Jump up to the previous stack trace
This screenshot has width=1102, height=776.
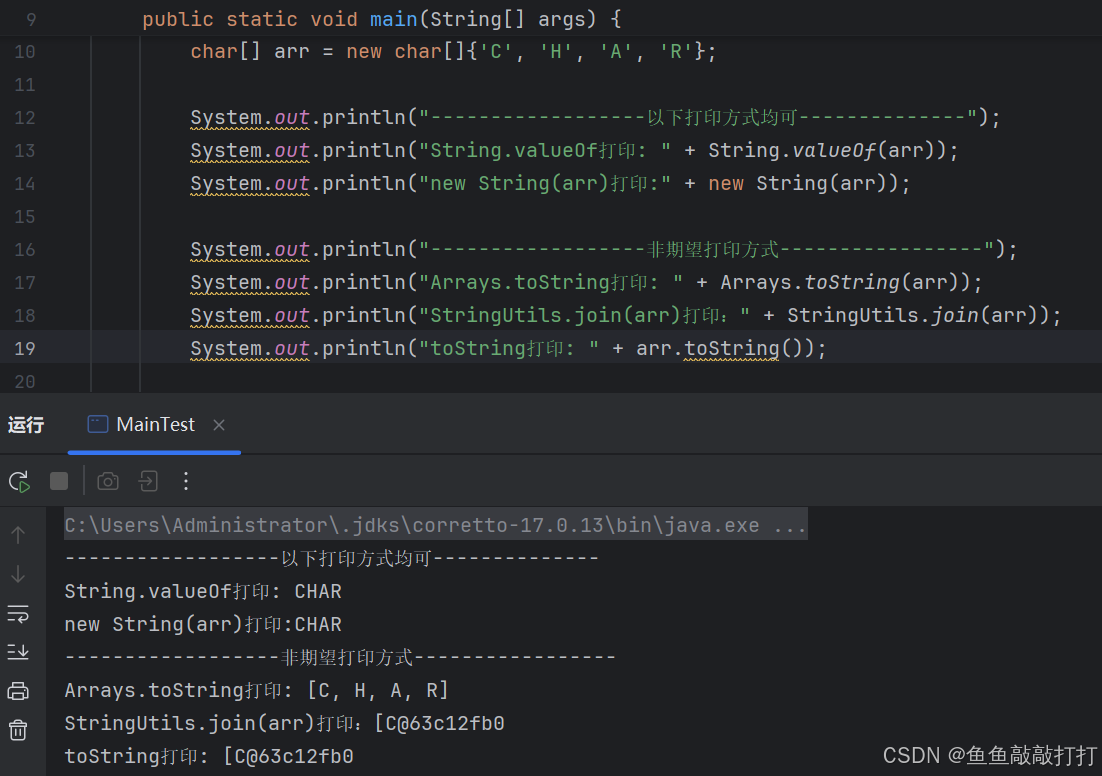tap(18, 534)
